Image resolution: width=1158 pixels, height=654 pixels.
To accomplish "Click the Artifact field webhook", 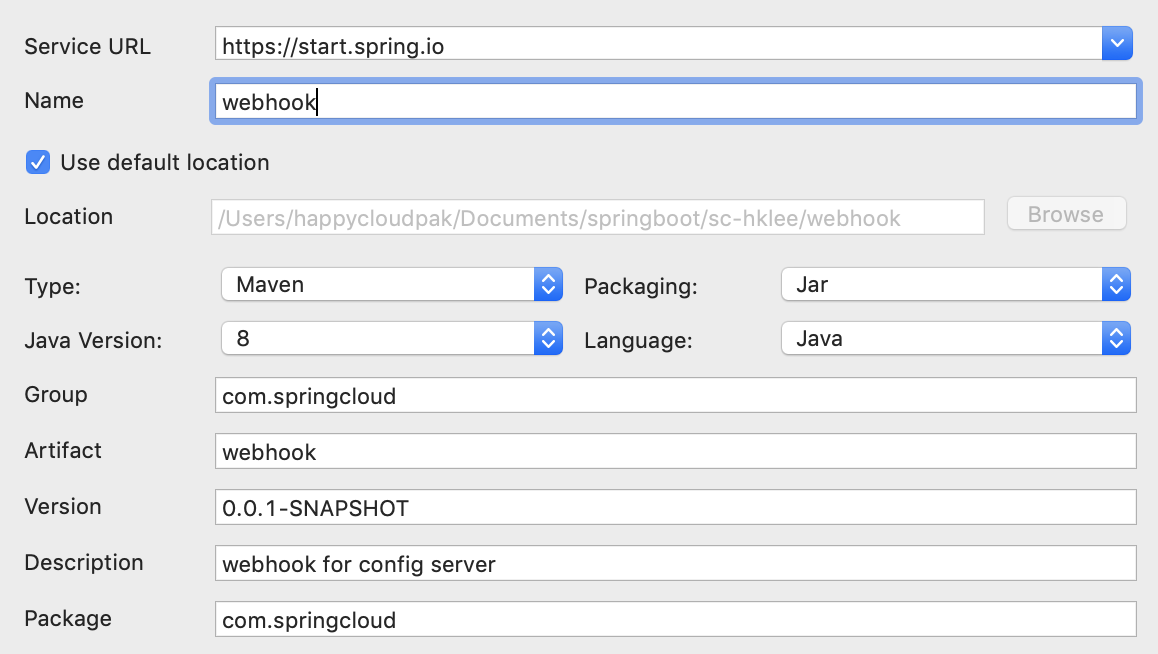I will 675,451.
